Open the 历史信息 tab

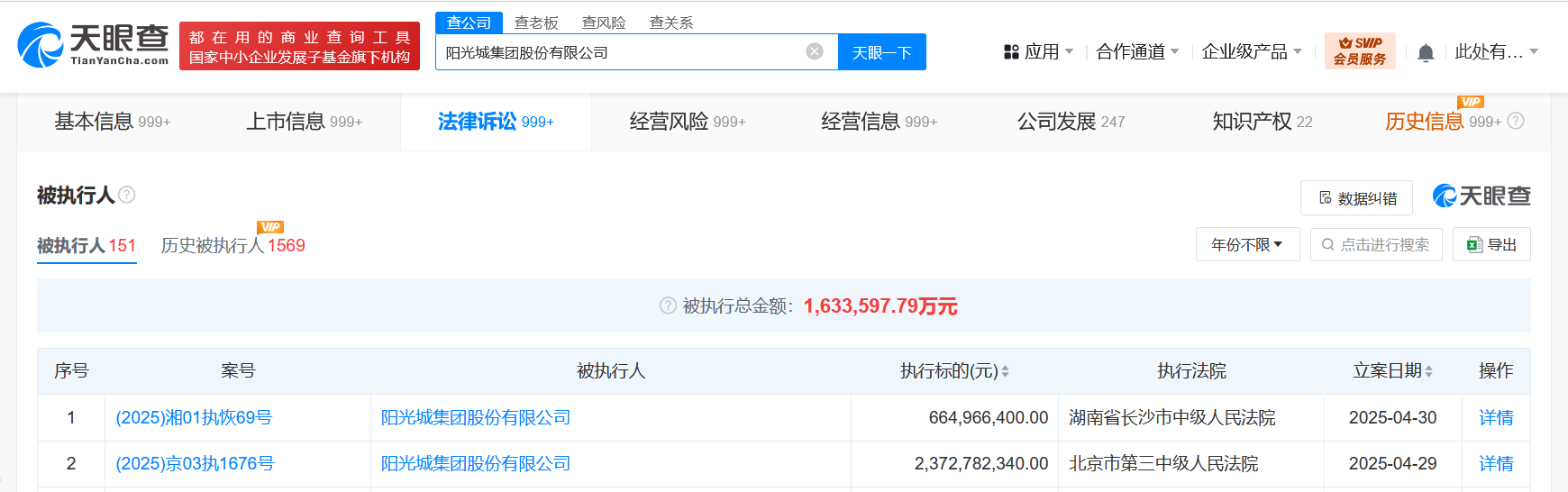[1443, 122]
